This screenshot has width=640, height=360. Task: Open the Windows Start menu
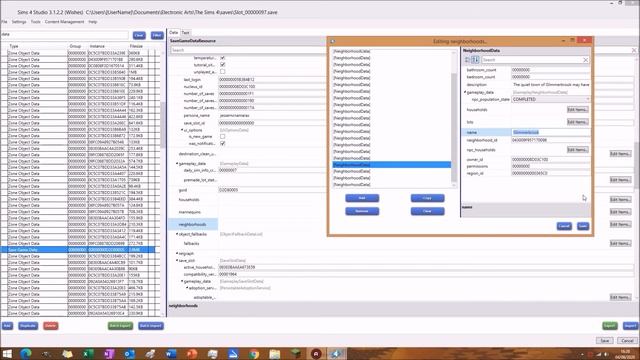[x=7, y=353]
